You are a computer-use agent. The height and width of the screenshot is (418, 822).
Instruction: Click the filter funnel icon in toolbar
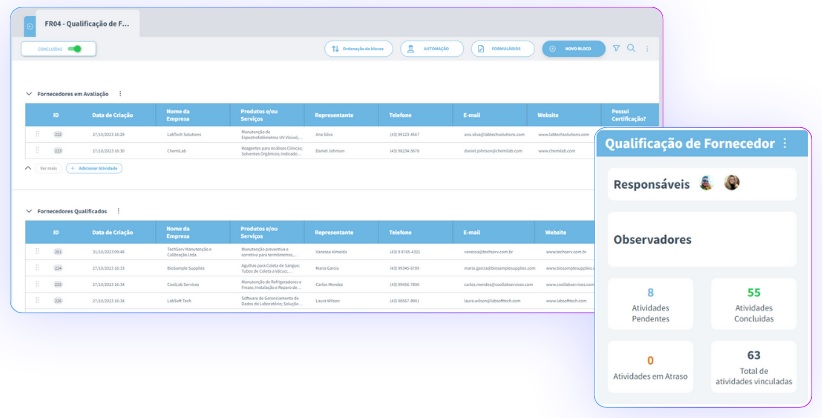tap(616, 48)
